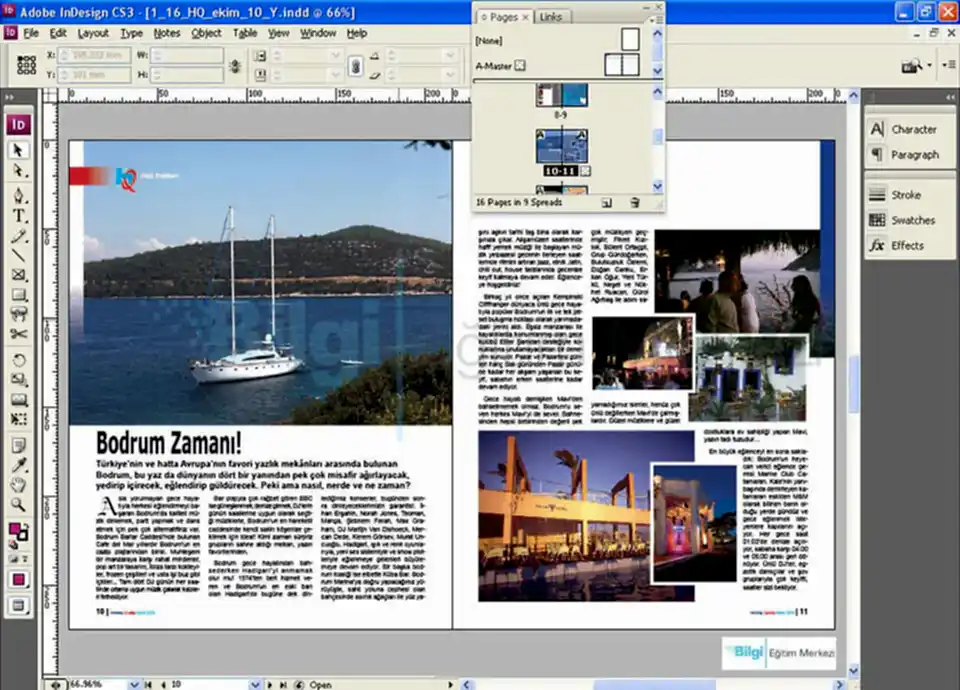Image resolution: width=960 pixels, height=690 pixels.
Task: Expand the Bridge button dropdown arrow
Action: pyautogui.click(x=930, y=66)
